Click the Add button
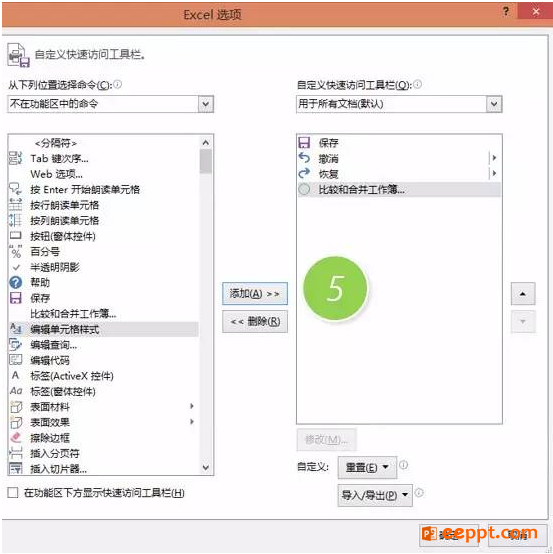 point(255,294)
